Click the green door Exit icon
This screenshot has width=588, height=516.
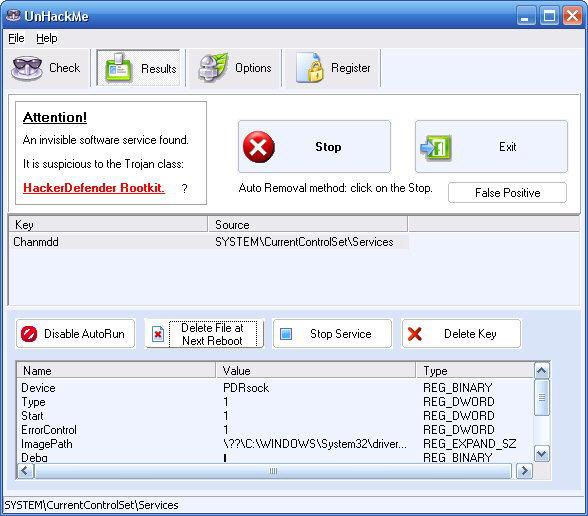click(435, 147)
